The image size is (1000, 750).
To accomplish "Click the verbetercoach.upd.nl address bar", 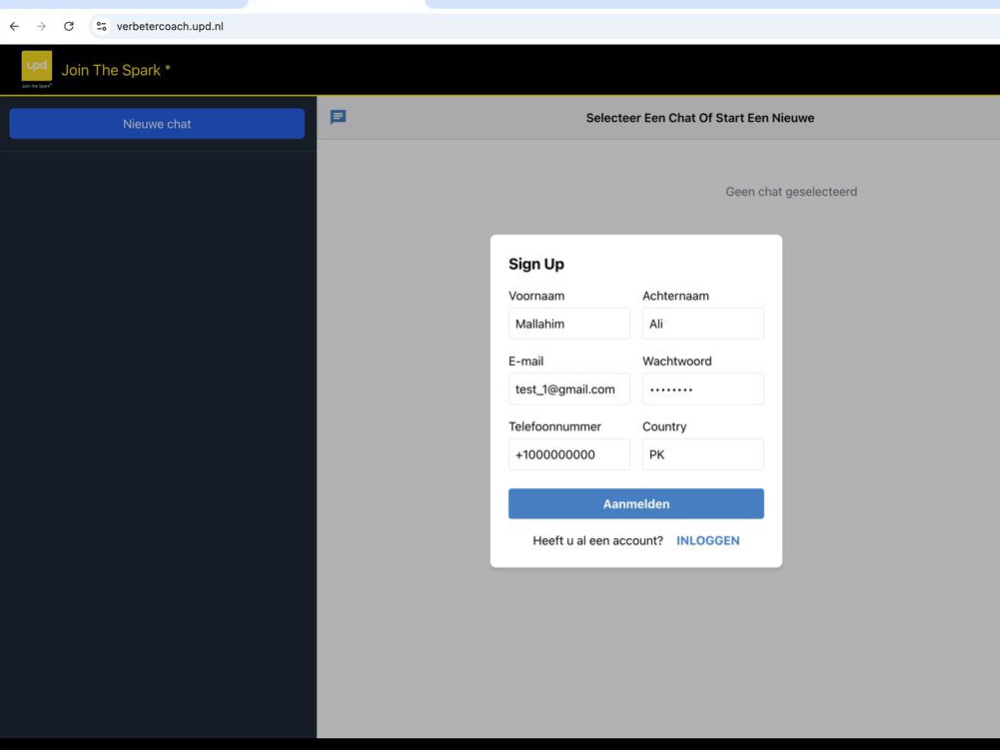I will (170, 26).
